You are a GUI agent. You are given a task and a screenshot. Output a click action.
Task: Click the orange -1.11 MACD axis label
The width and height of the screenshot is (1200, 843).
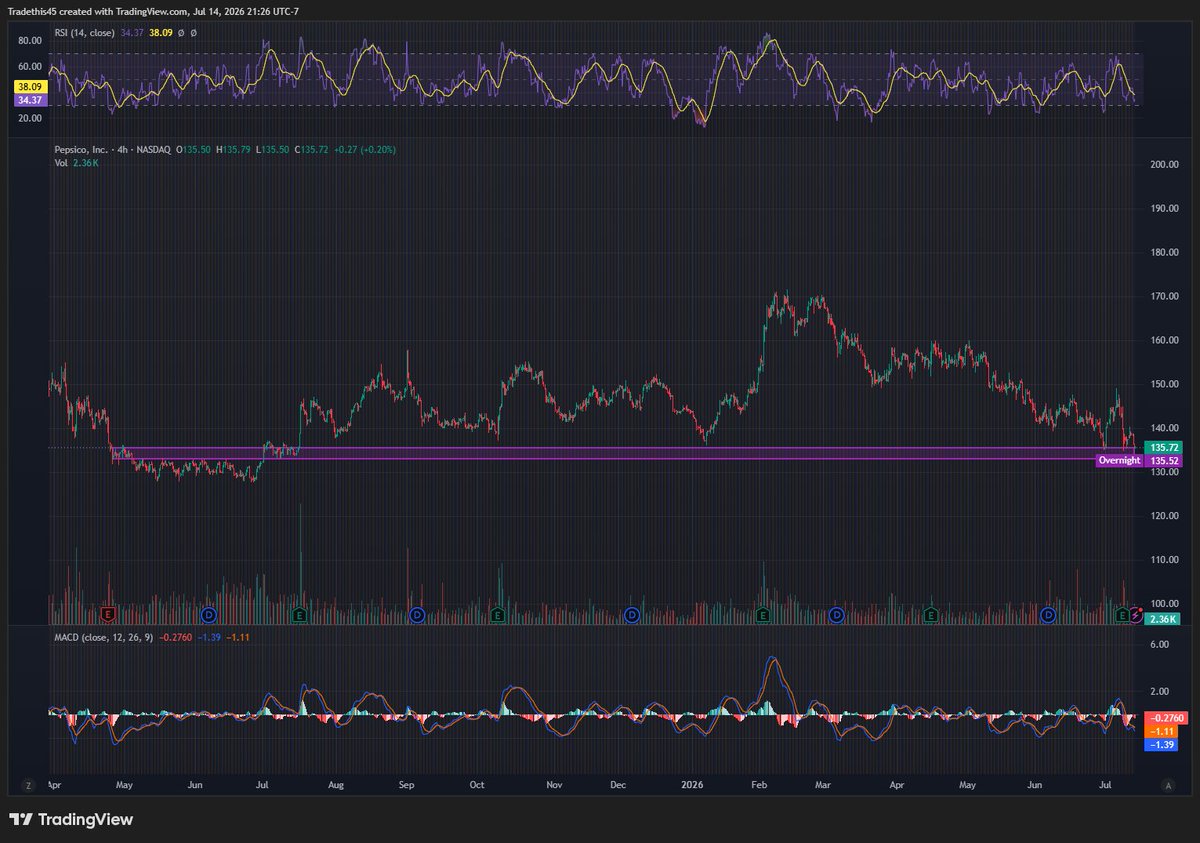1162,731
